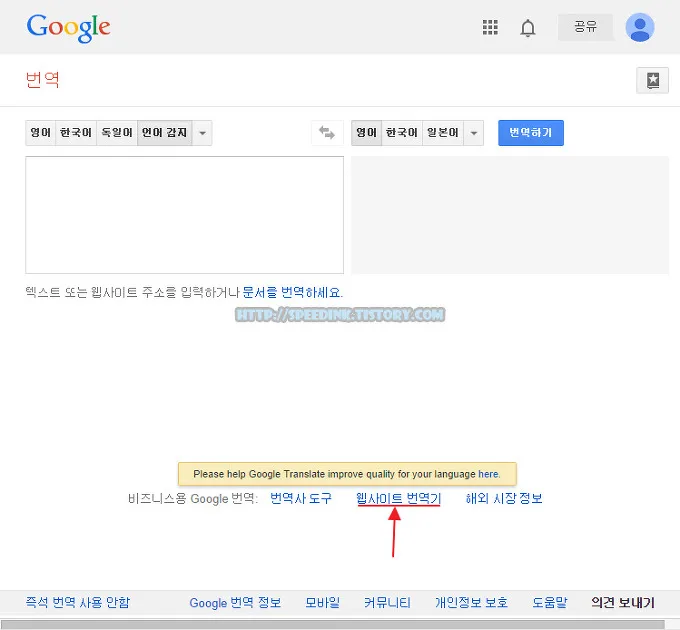Open the 문서를 번역하세요 link
Viewport: 680px width, 630px height.
[292, 292]
